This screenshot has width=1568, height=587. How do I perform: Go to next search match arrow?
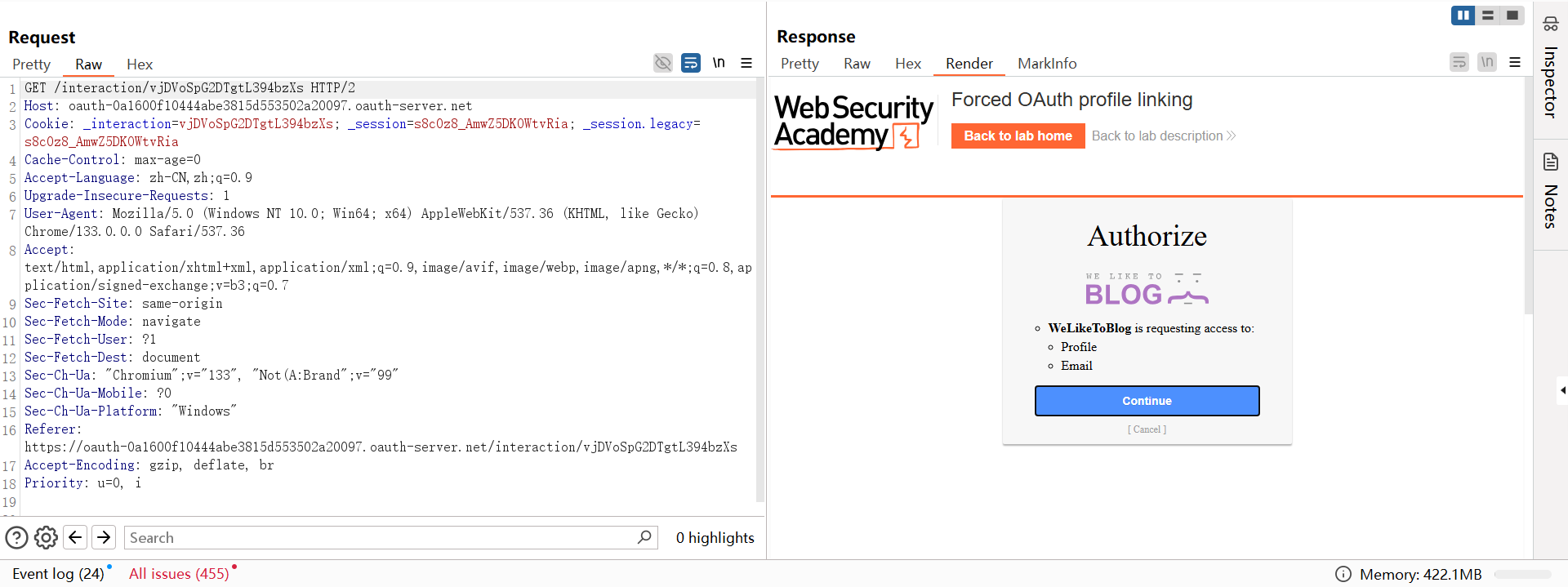104,537
